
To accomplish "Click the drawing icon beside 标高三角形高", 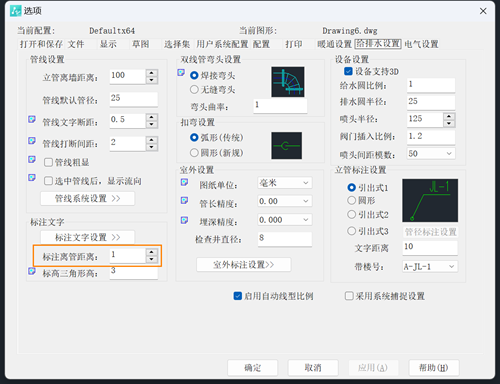I will tap(32, 271).
